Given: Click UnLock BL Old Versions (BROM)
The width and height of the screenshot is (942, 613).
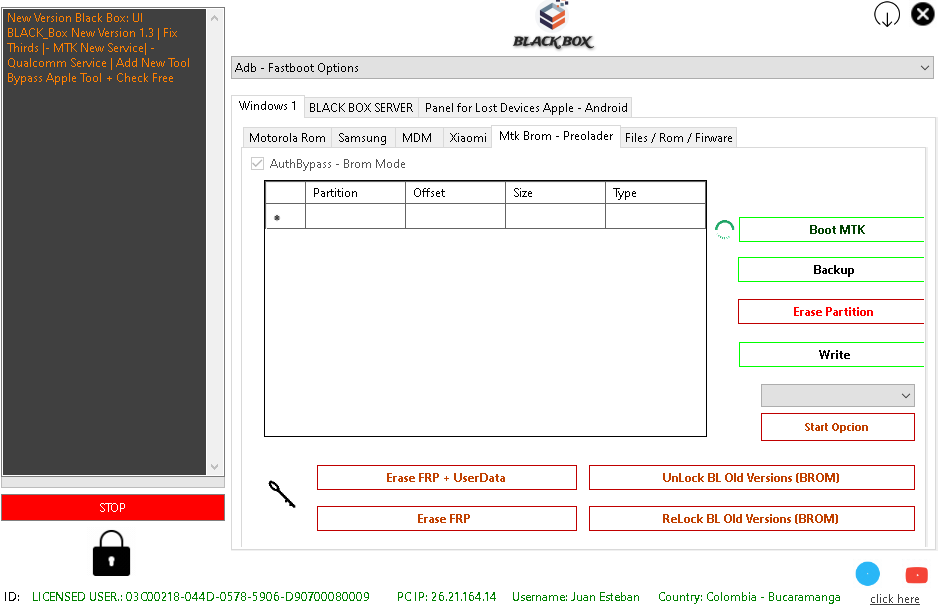Looking at the screenshot, I should (x=752, y=478).
